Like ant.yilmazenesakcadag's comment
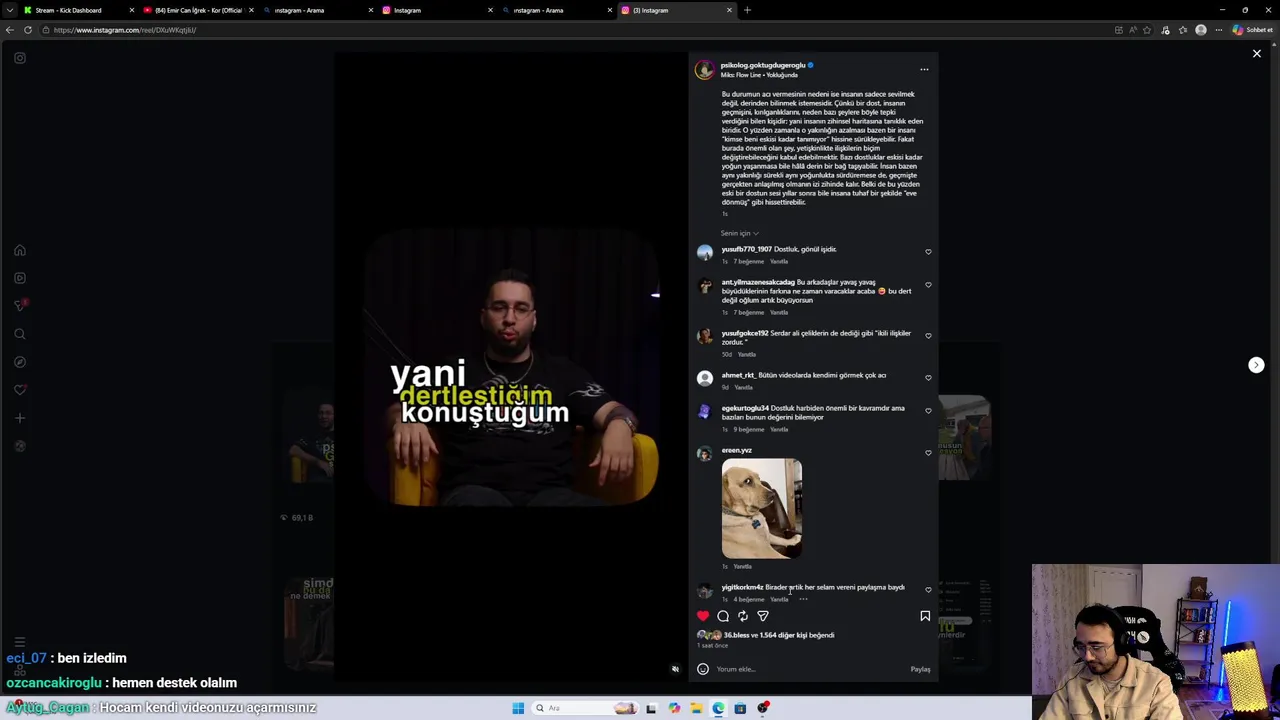1280x720 pixels. (x=928, y=285)
